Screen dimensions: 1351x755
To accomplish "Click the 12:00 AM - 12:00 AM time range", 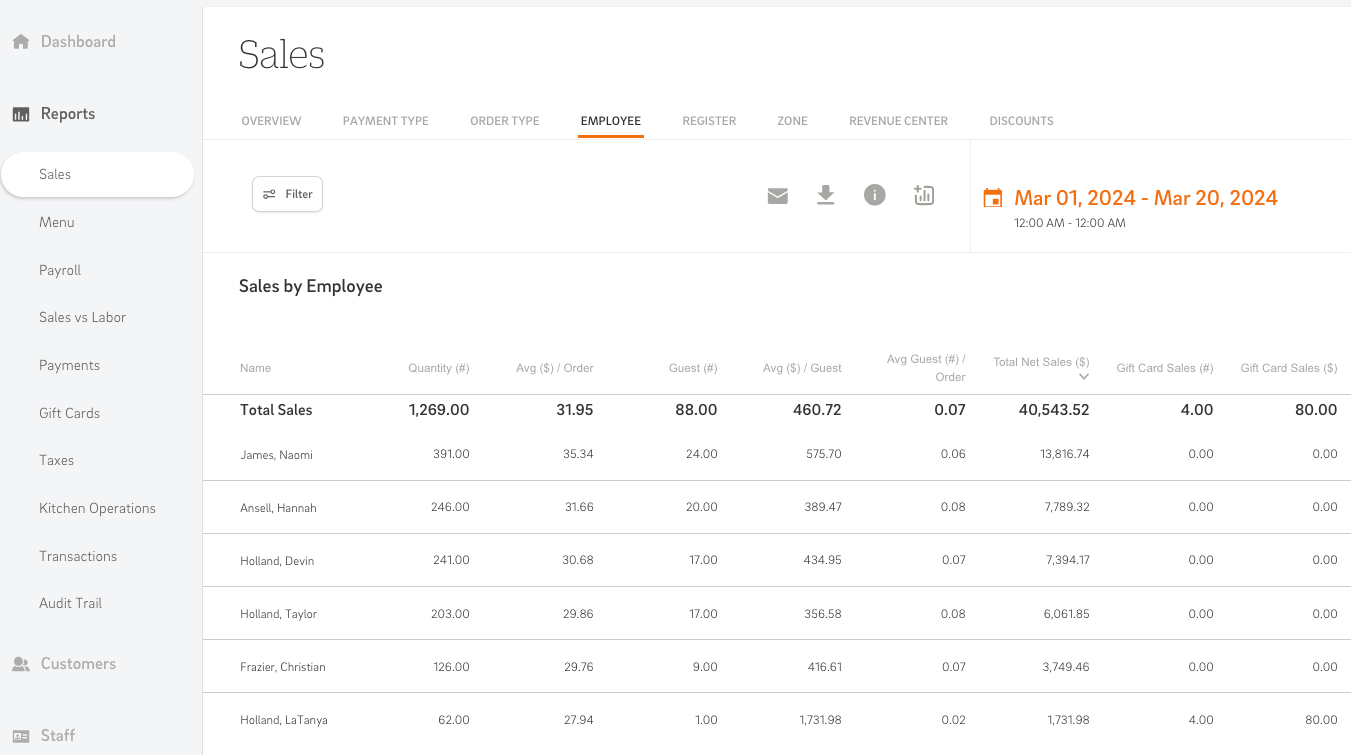I will tap(1070, 223).
